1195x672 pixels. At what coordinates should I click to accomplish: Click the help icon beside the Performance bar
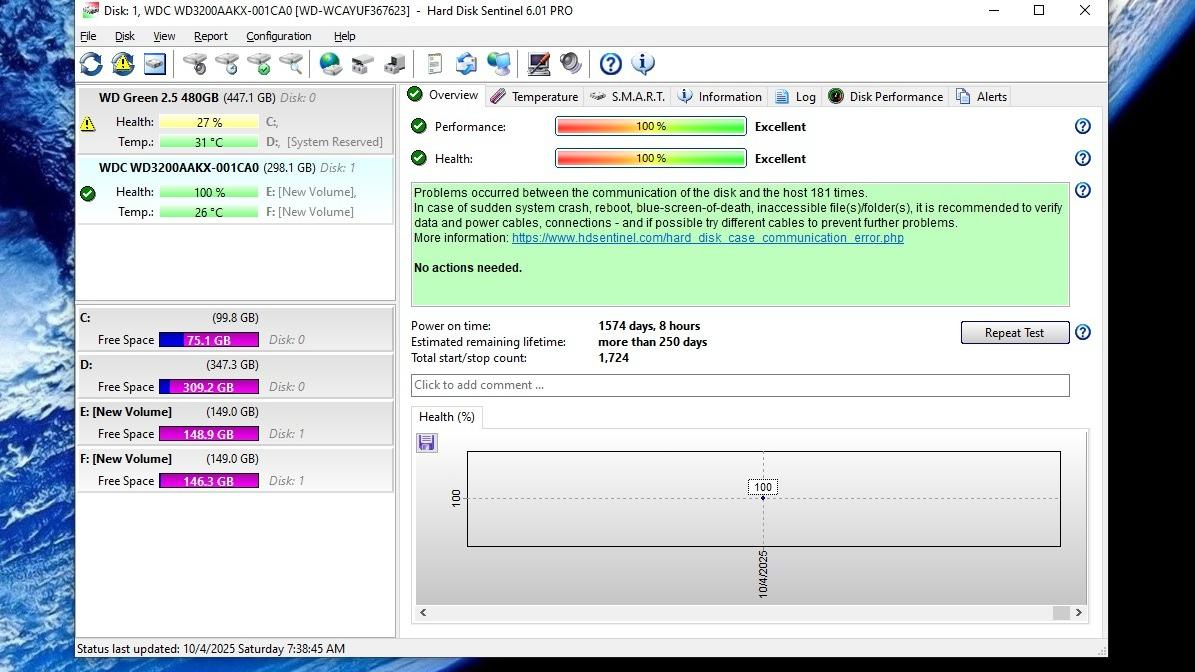coord(1082,127)
